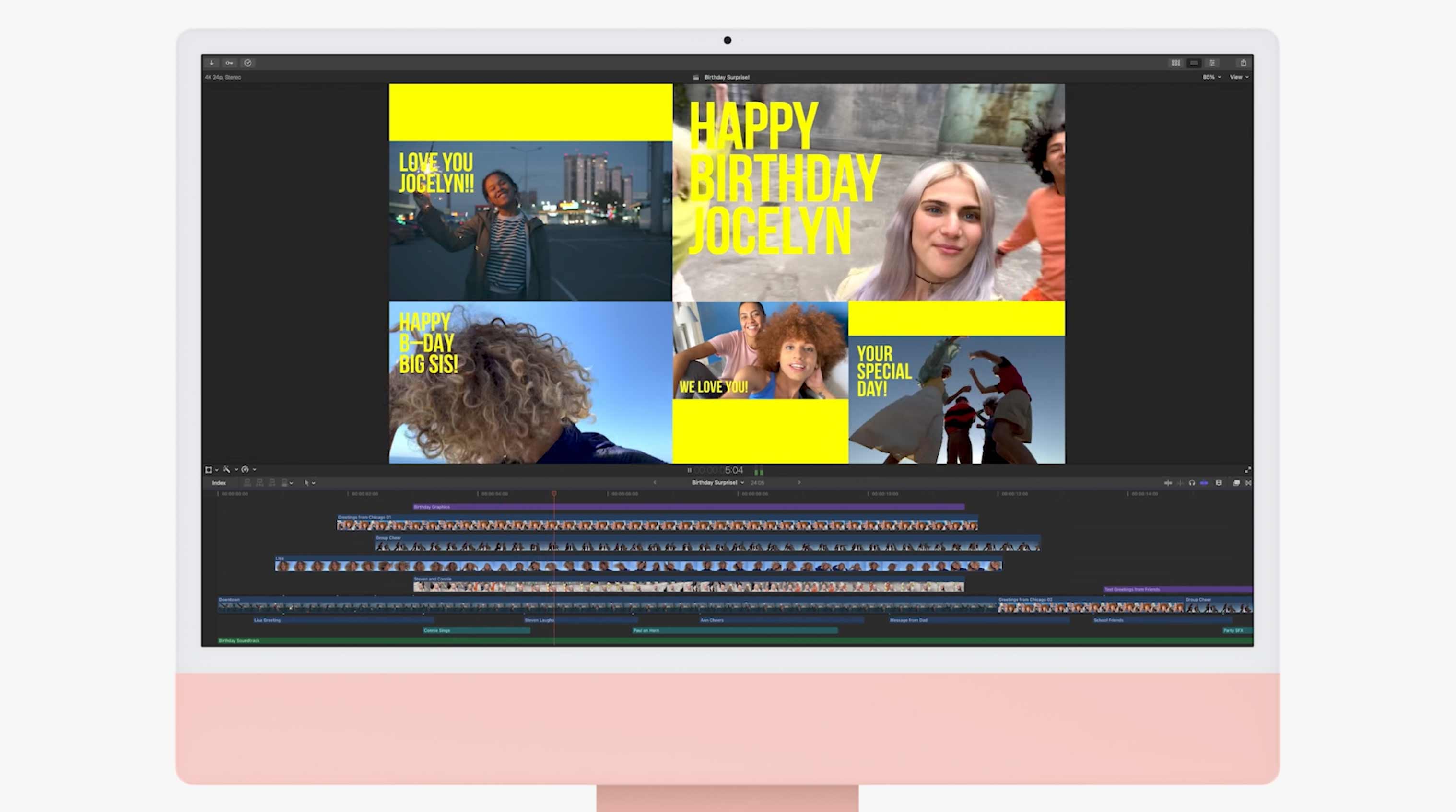Toggle the Timeline panel button
This screenshot has width=1456, height=812.
point(1194,63)
